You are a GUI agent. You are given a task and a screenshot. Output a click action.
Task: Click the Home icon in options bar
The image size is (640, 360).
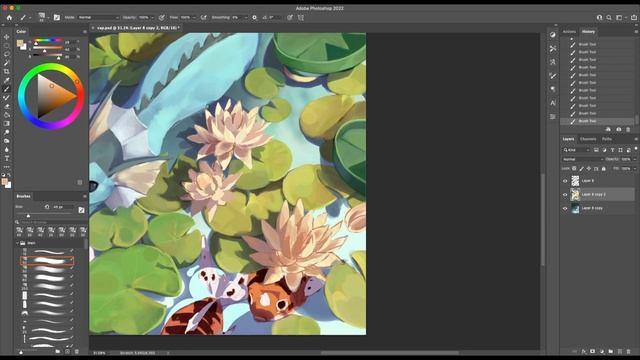coord(9,18)
